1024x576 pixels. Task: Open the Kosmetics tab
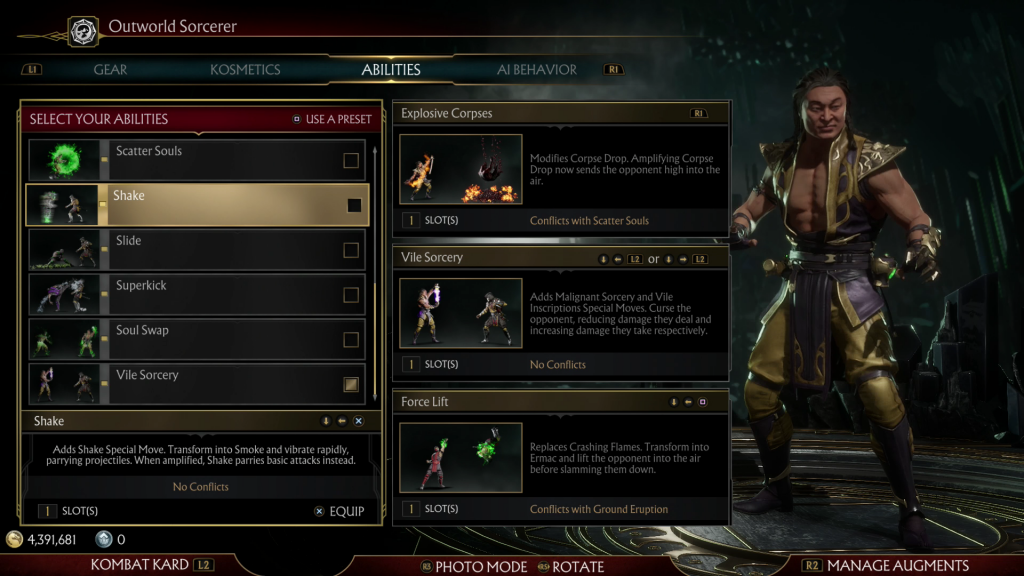pyautogui.click(x=245, y=69)
